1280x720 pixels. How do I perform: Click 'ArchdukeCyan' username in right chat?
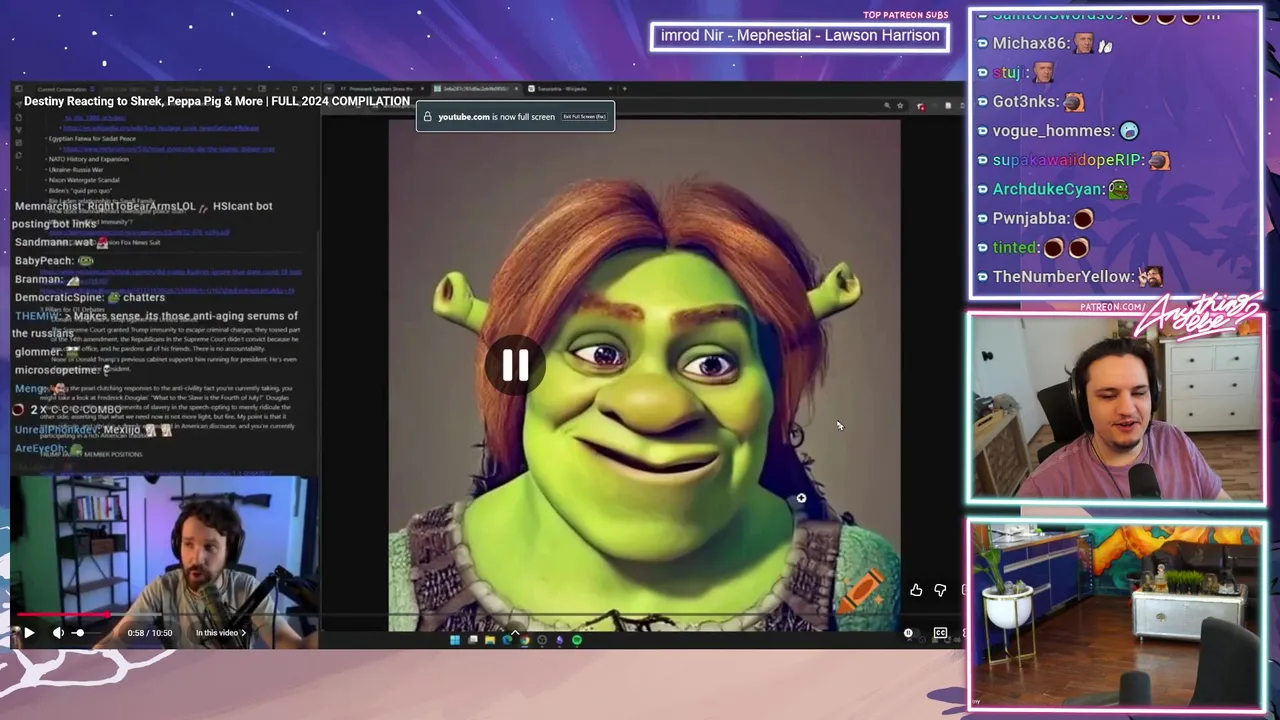[1048, 188]
